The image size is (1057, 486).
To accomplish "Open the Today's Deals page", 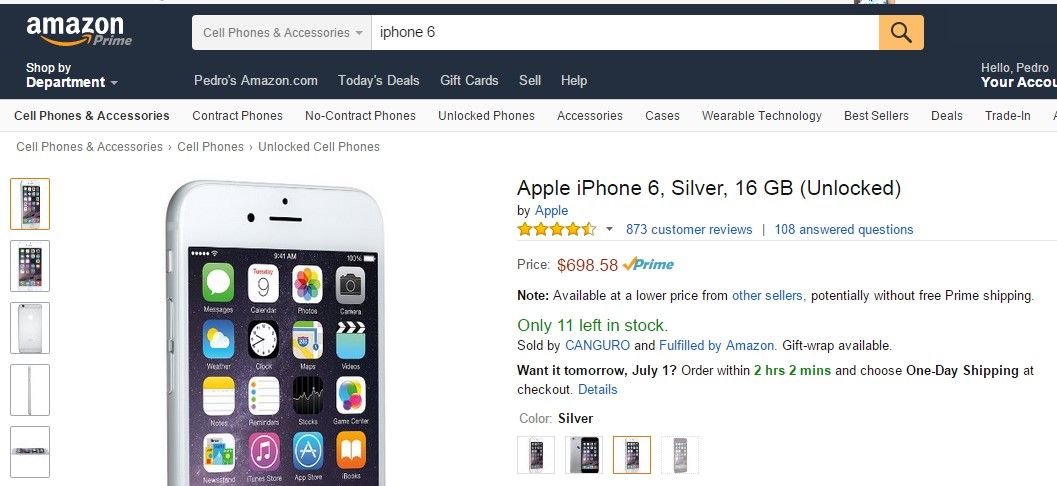I will click(379, 80).
